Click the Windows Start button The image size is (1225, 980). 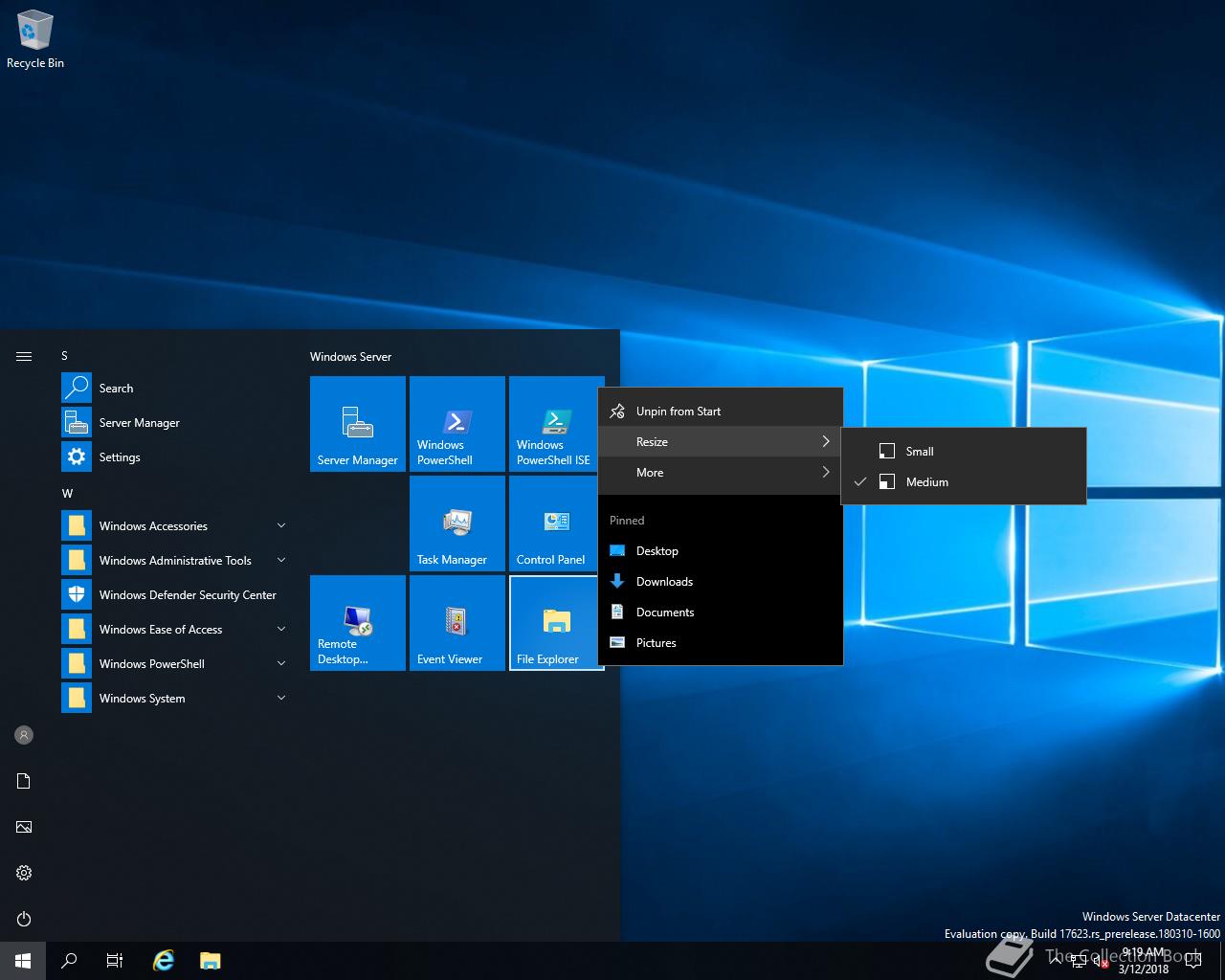[x=23, y=961]
